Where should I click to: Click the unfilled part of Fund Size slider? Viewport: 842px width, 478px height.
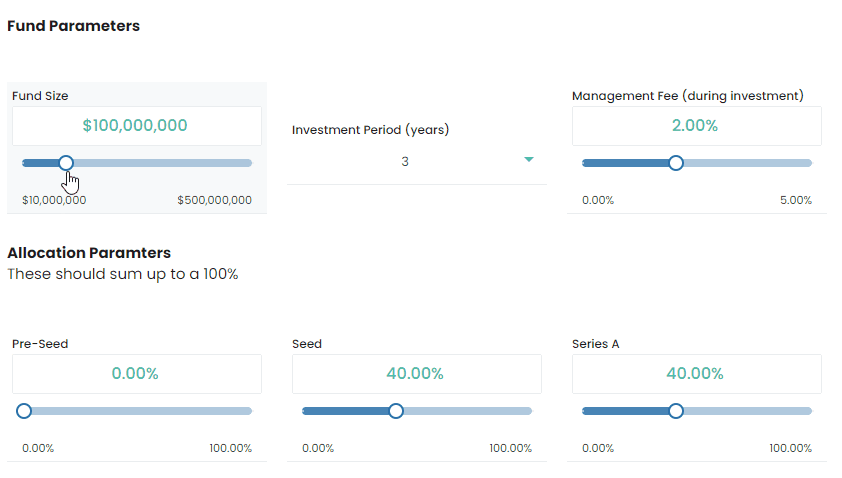pyautogui.click(x=160, y=163)
